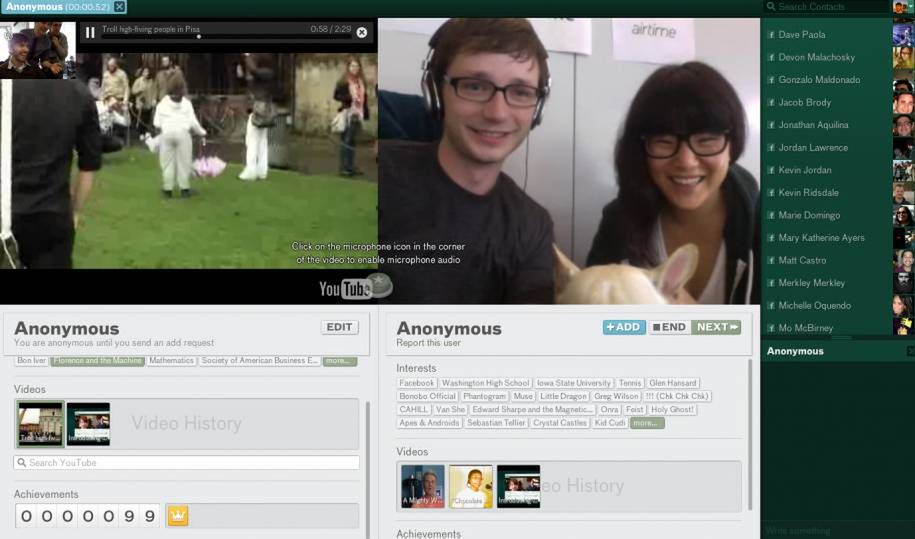Select contact Mo McBirney
The height and width of the screenshot is (539, 915).
(806, 328)
